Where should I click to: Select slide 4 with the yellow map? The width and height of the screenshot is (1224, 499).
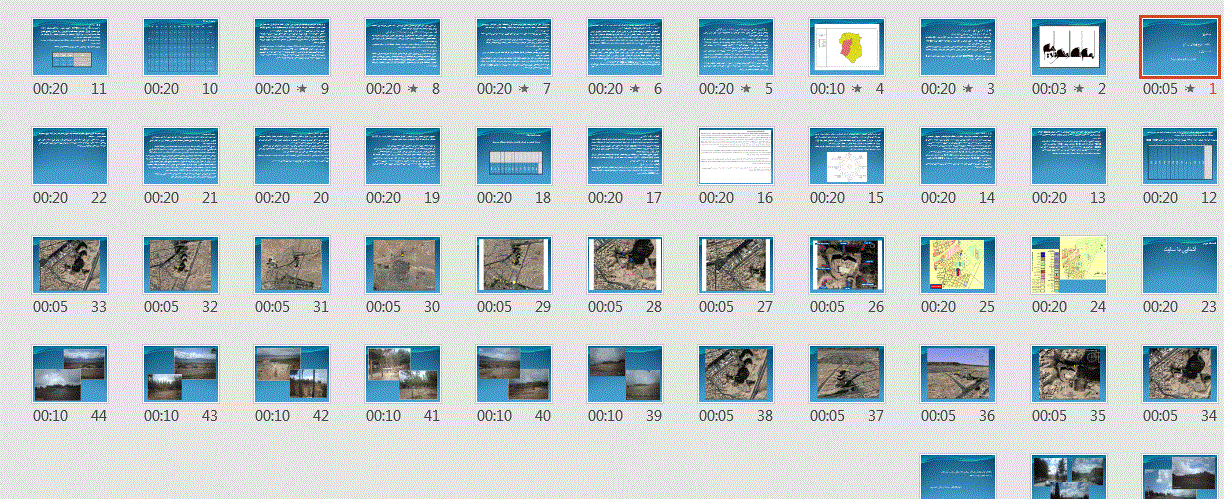847,47
